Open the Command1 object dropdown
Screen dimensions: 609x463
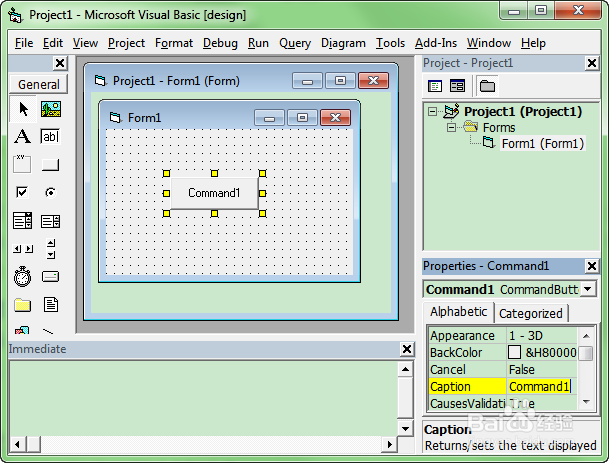588,289
